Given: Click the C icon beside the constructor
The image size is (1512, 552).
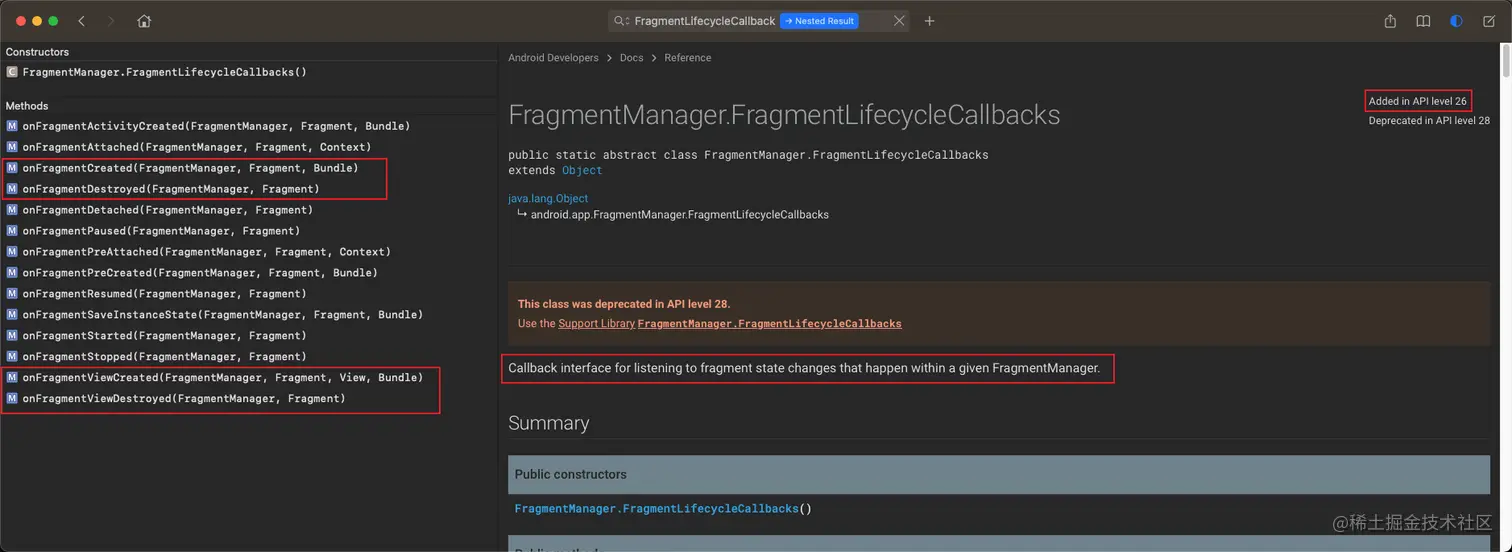Looking at the screenshot, I should coord(12,72).
